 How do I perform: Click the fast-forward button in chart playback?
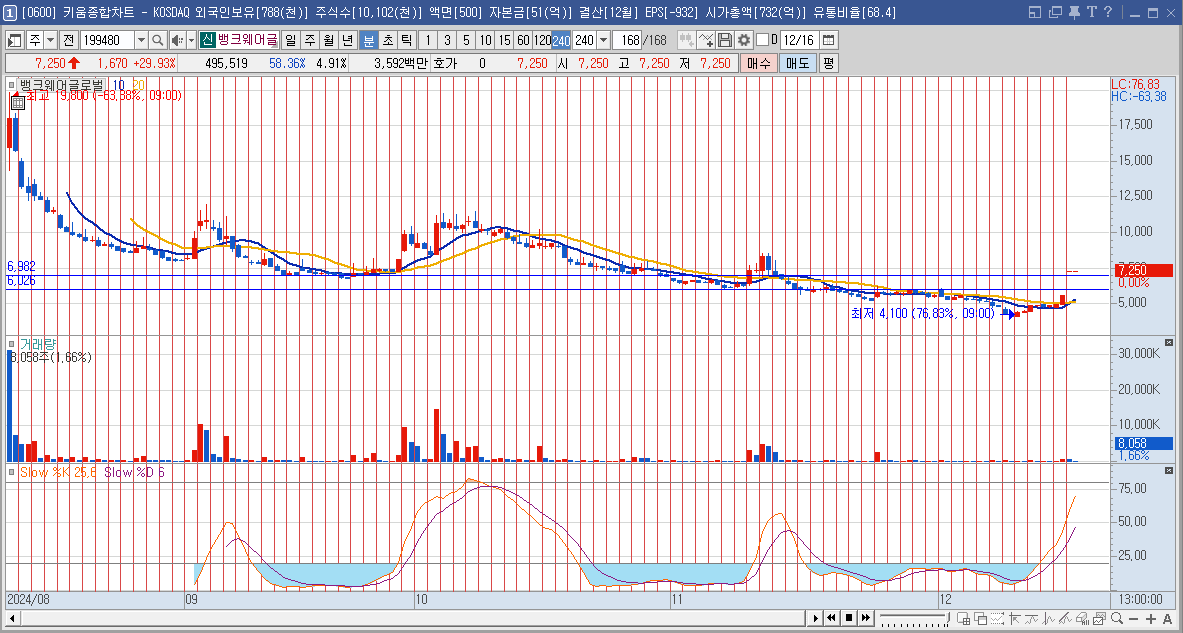pyautogui.click(x=865, y=618)
